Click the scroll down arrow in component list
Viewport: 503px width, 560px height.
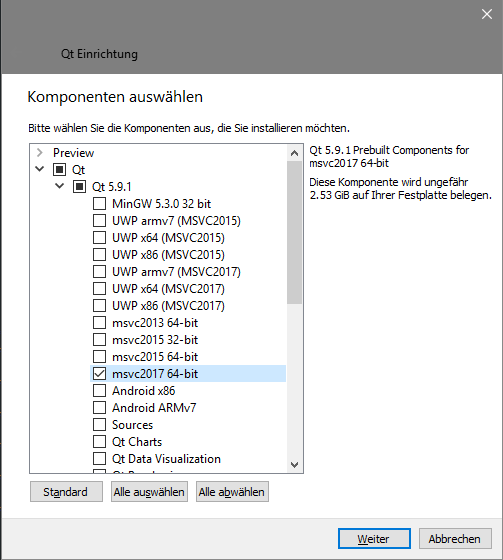294,465
